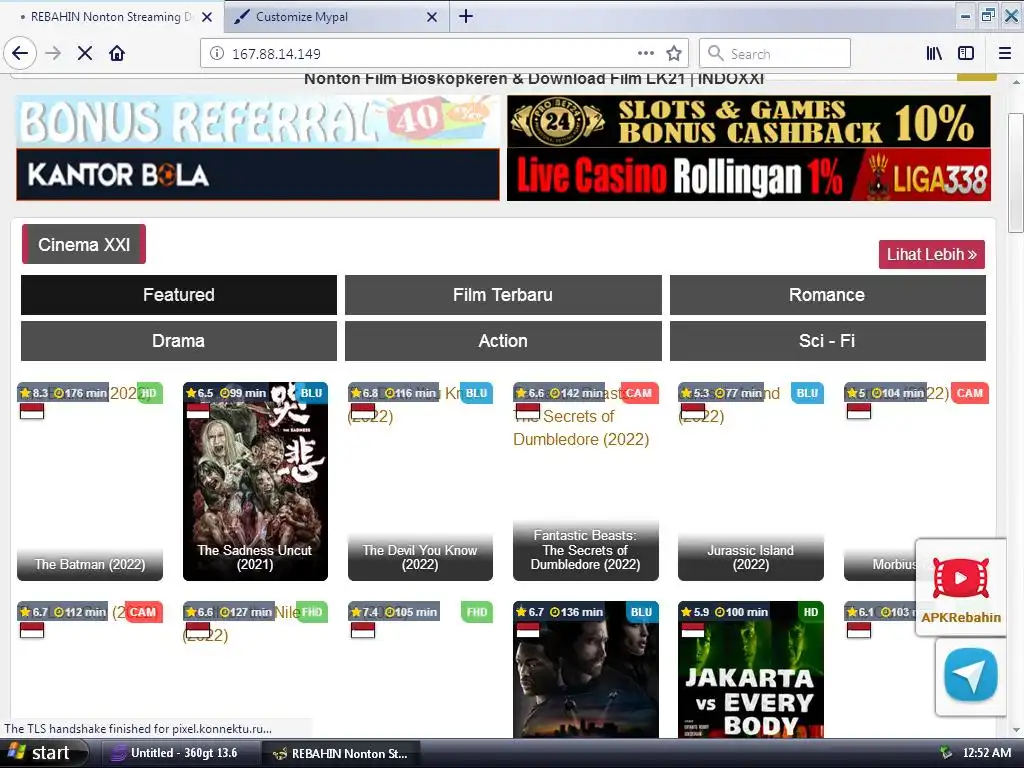Viewport: 1024px width, 768px height.
Task: Open a new tab with the plus button
Action: pos(466,16)
